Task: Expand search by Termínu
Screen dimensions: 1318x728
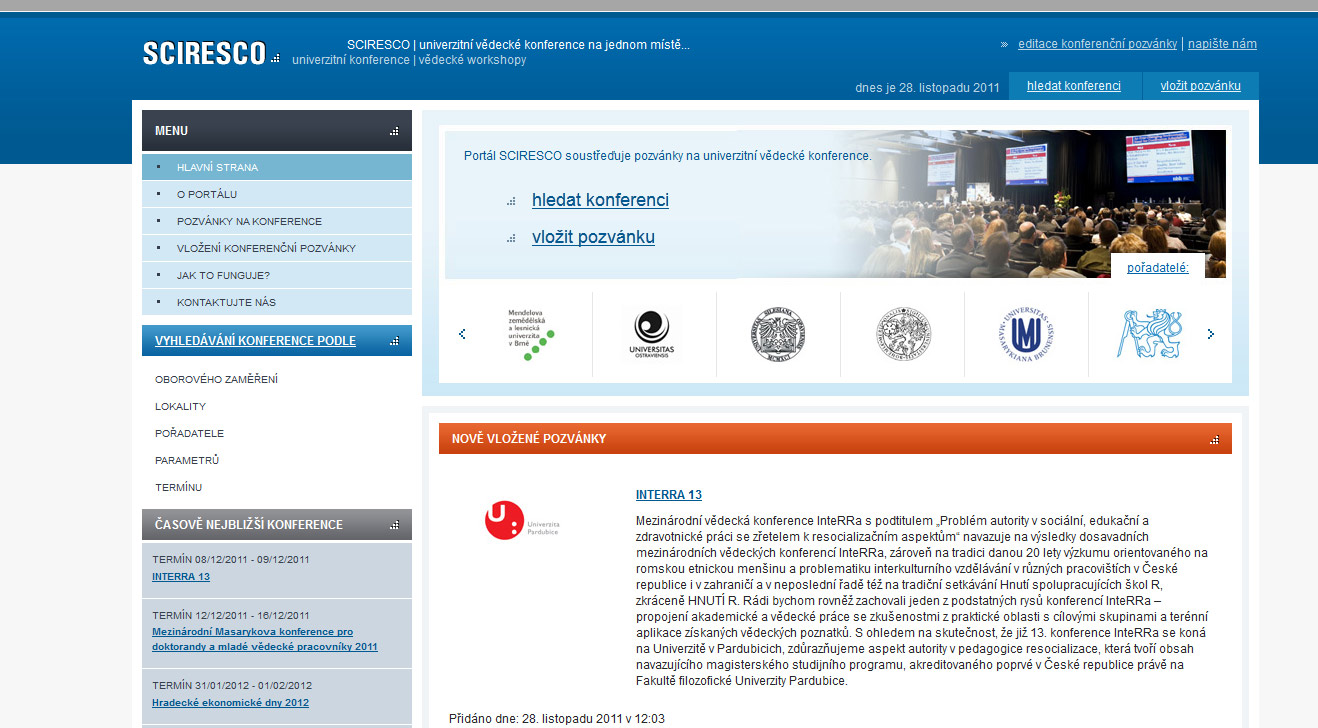Action: [178, 487]
